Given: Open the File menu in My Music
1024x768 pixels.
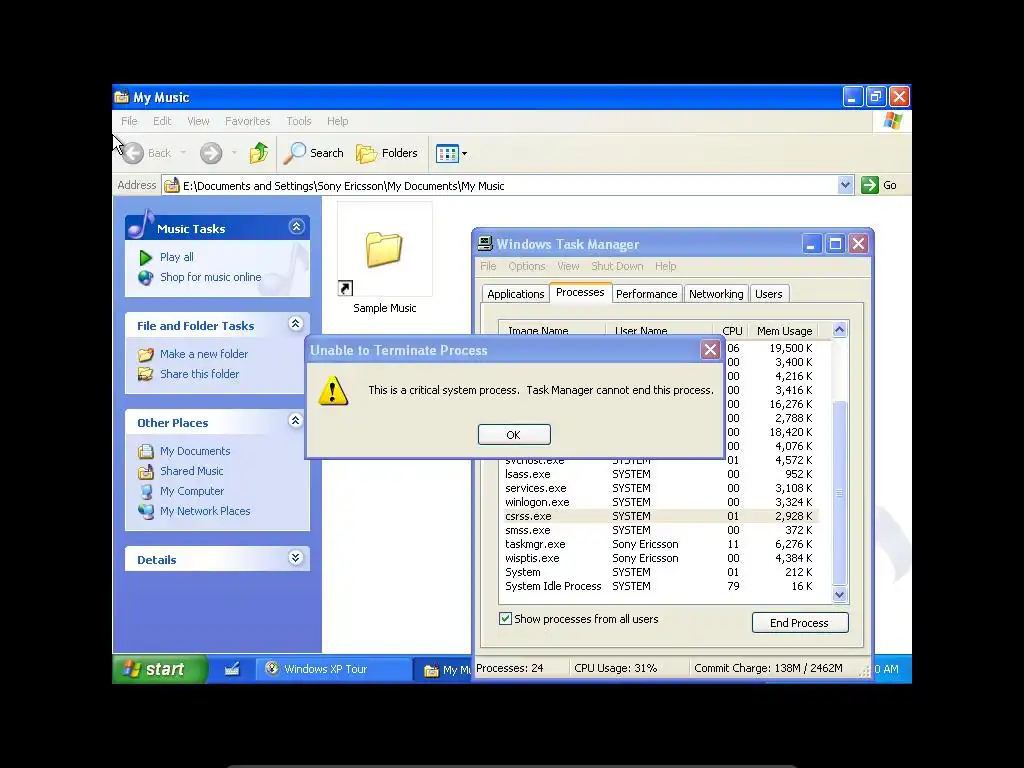Looking at the screenshot, I should point(129,121).
